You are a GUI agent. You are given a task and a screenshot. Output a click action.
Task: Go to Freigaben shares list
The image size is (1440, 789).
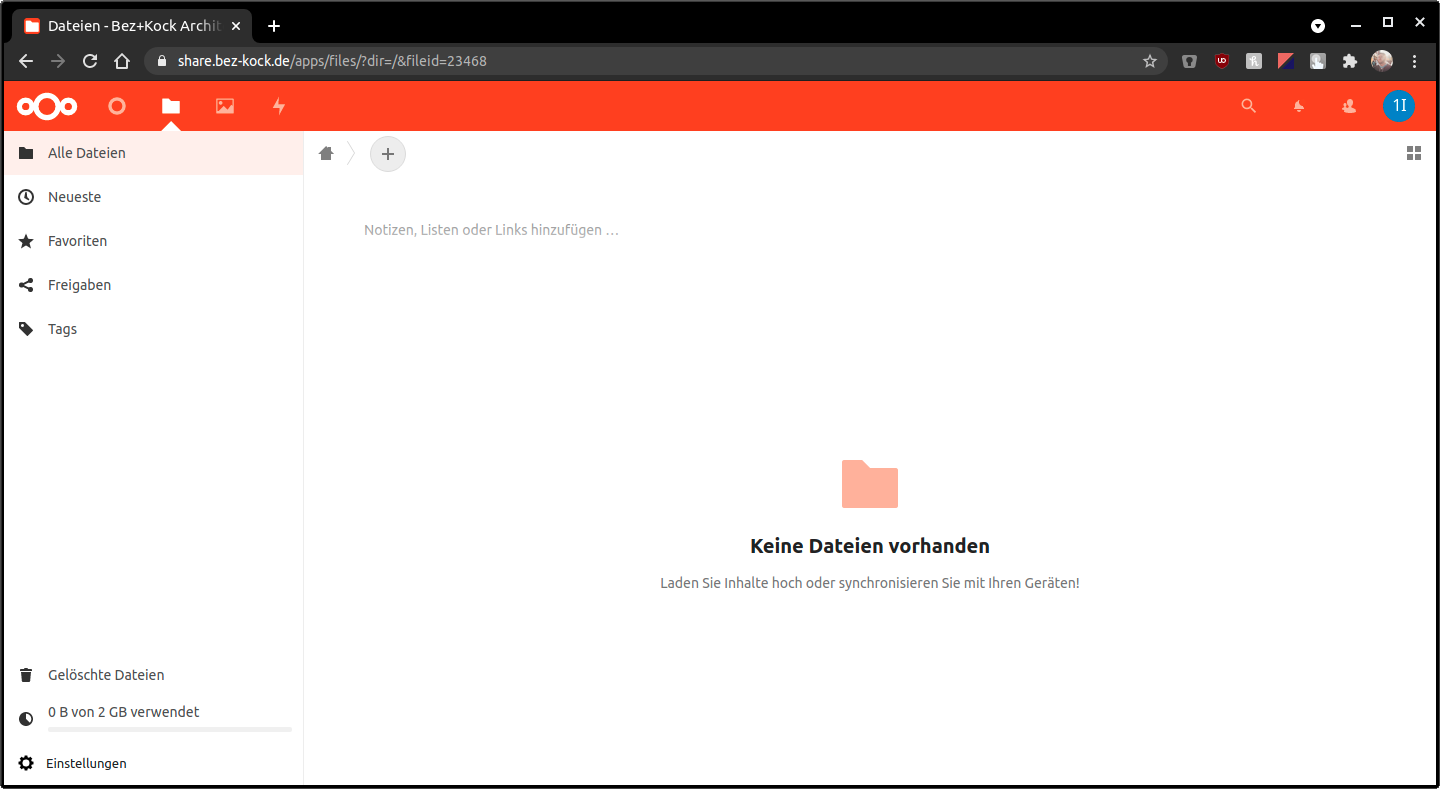[79, 285]
